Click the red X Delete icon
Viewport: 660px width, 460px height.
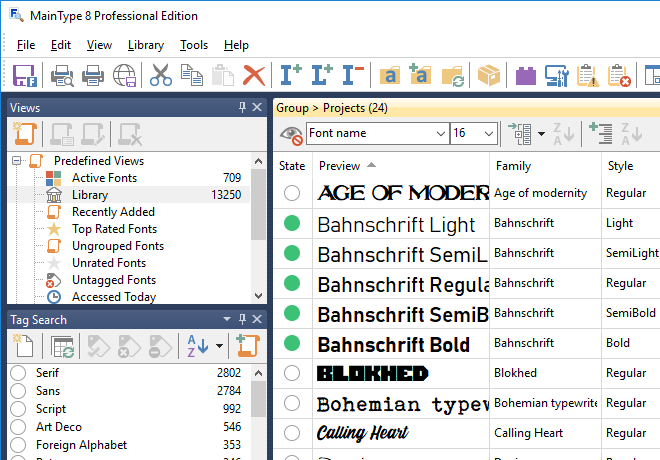254,75
